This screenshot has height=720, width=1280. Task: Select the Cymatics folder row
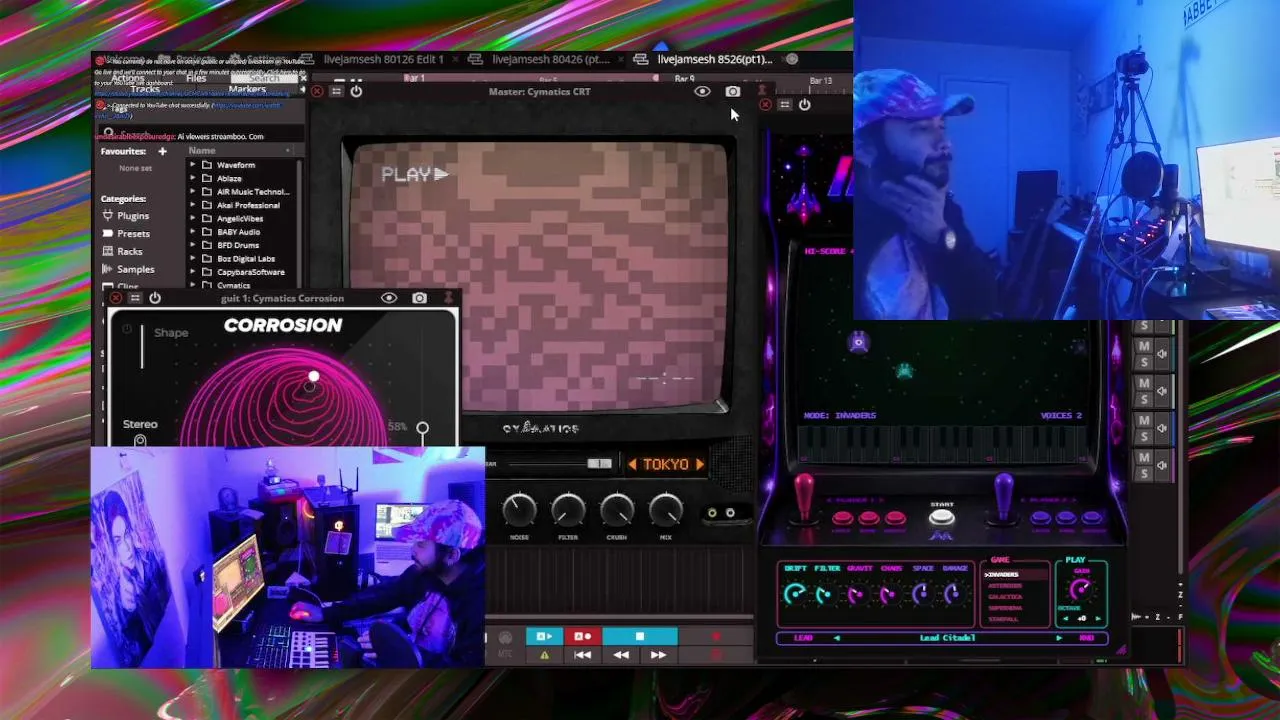click(243, 285)
